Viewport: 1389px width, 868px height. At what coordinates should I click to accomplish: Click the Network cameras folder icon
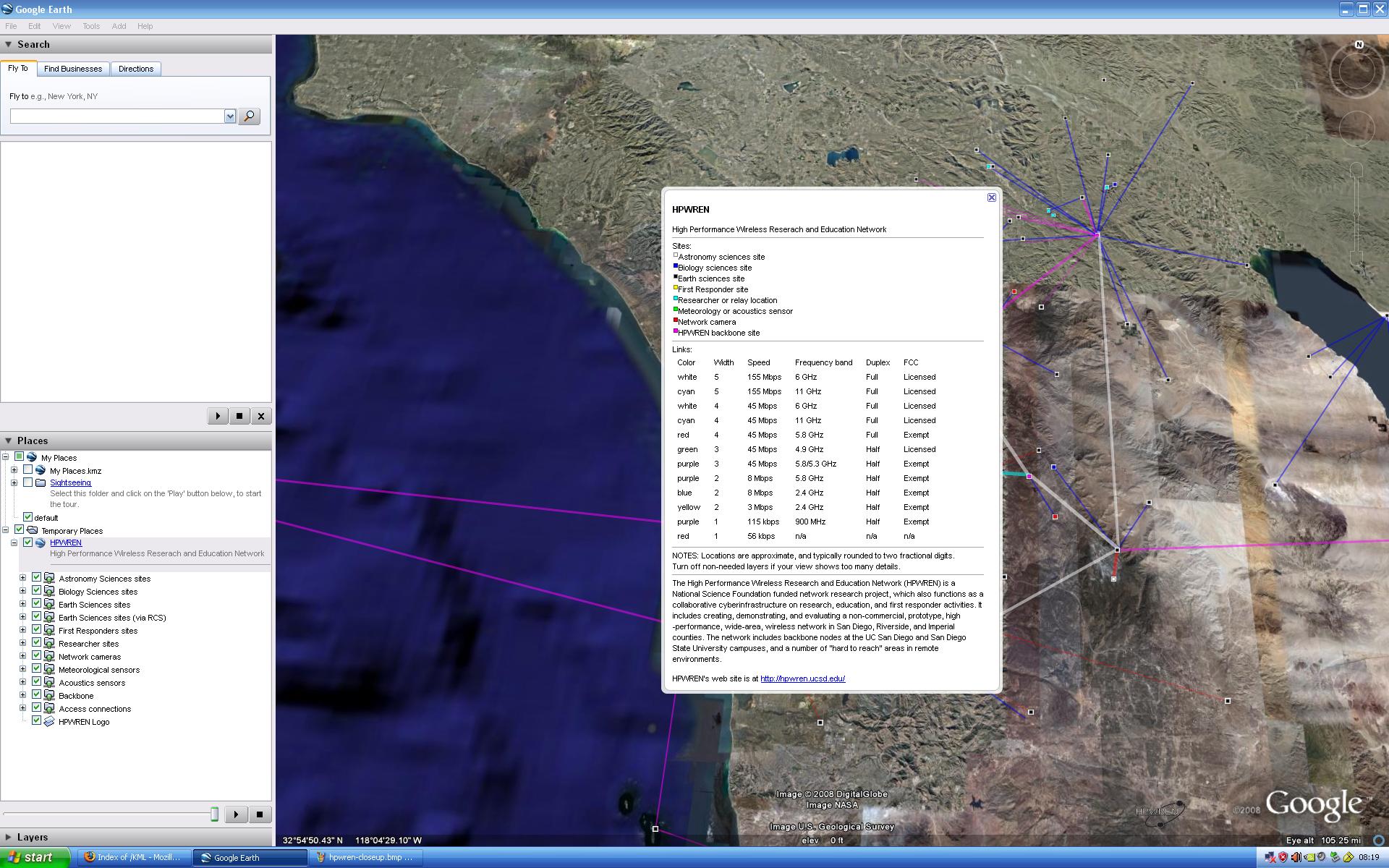[49, 657]
